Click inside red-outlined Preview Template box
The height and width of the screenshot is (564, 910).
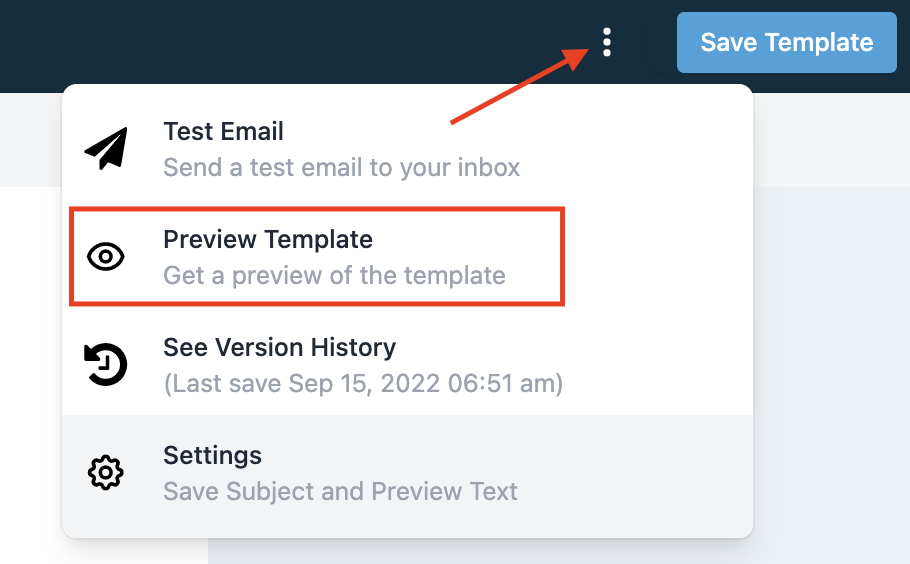(x=317, y=256)
